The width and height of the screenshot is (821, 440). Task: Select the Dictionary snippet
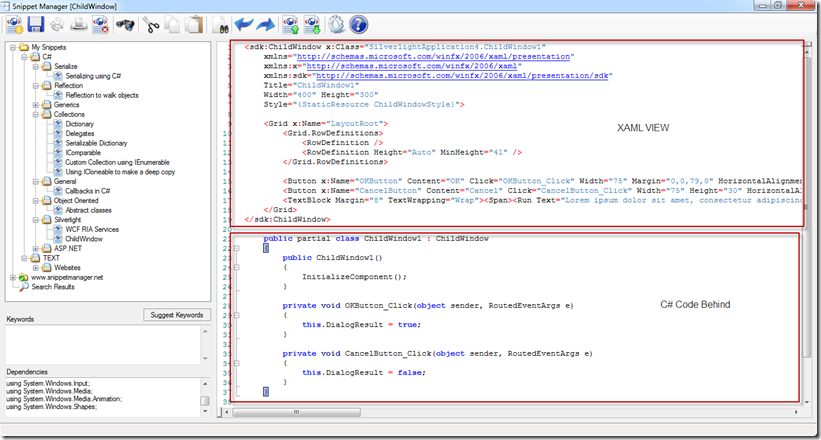(80, 124)
